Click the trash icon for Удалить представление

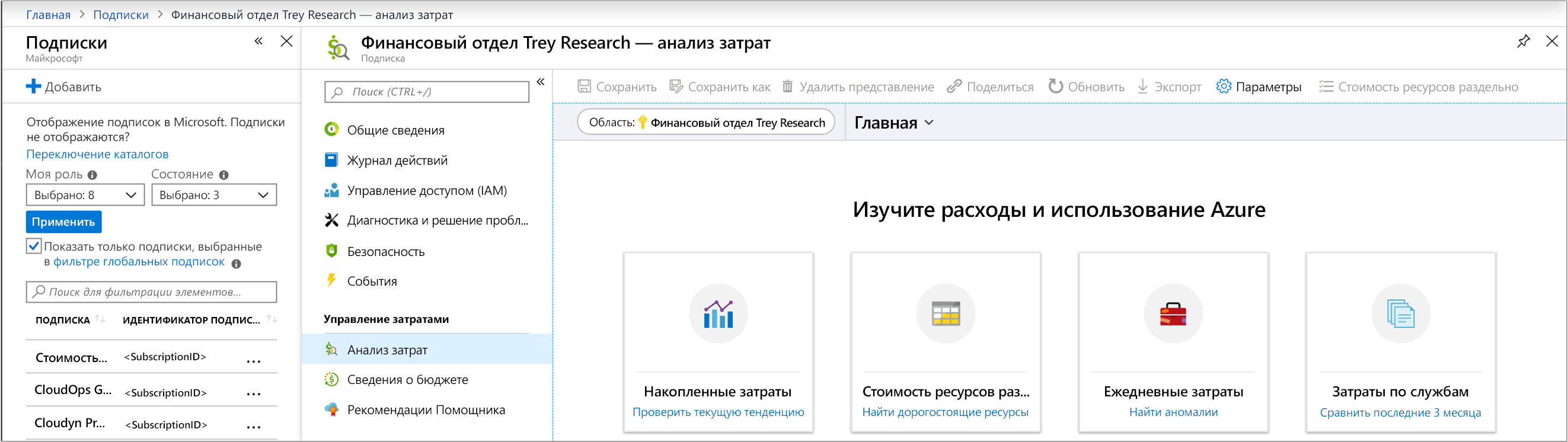click(787, 87)
